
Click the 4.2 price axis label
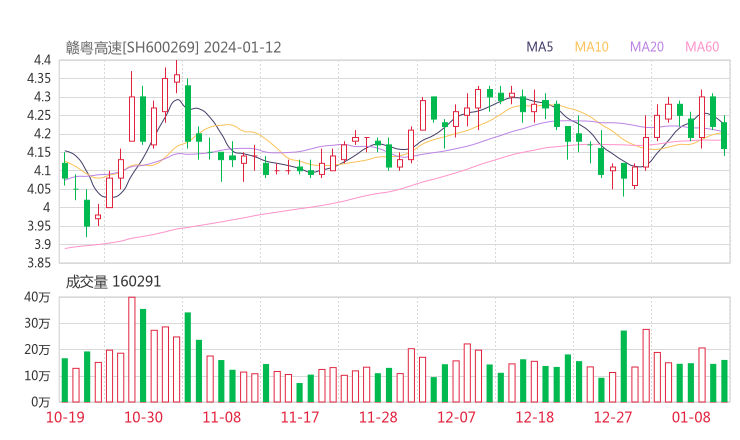click(x=42, y=134)
